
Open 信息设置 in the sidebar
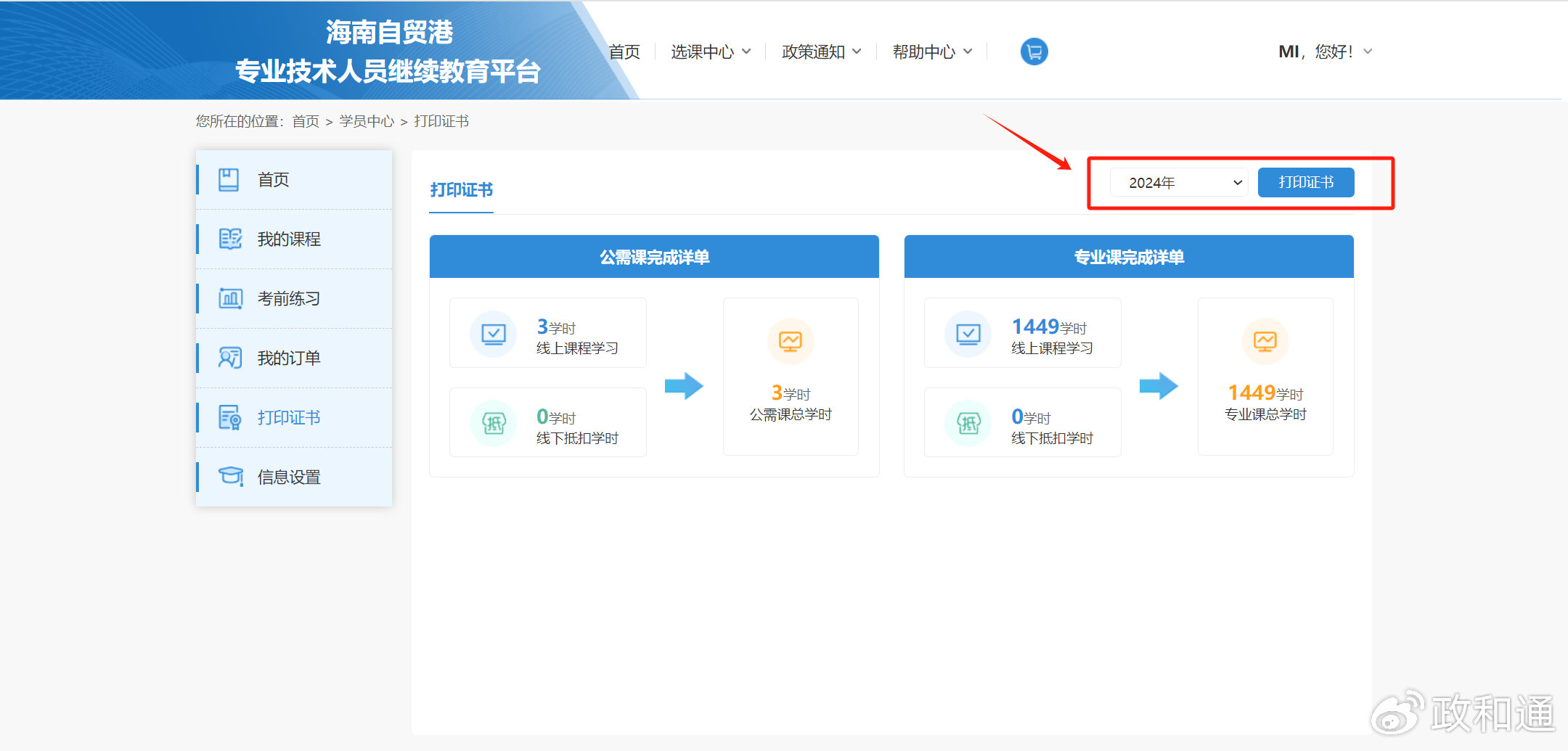point(294,477)
